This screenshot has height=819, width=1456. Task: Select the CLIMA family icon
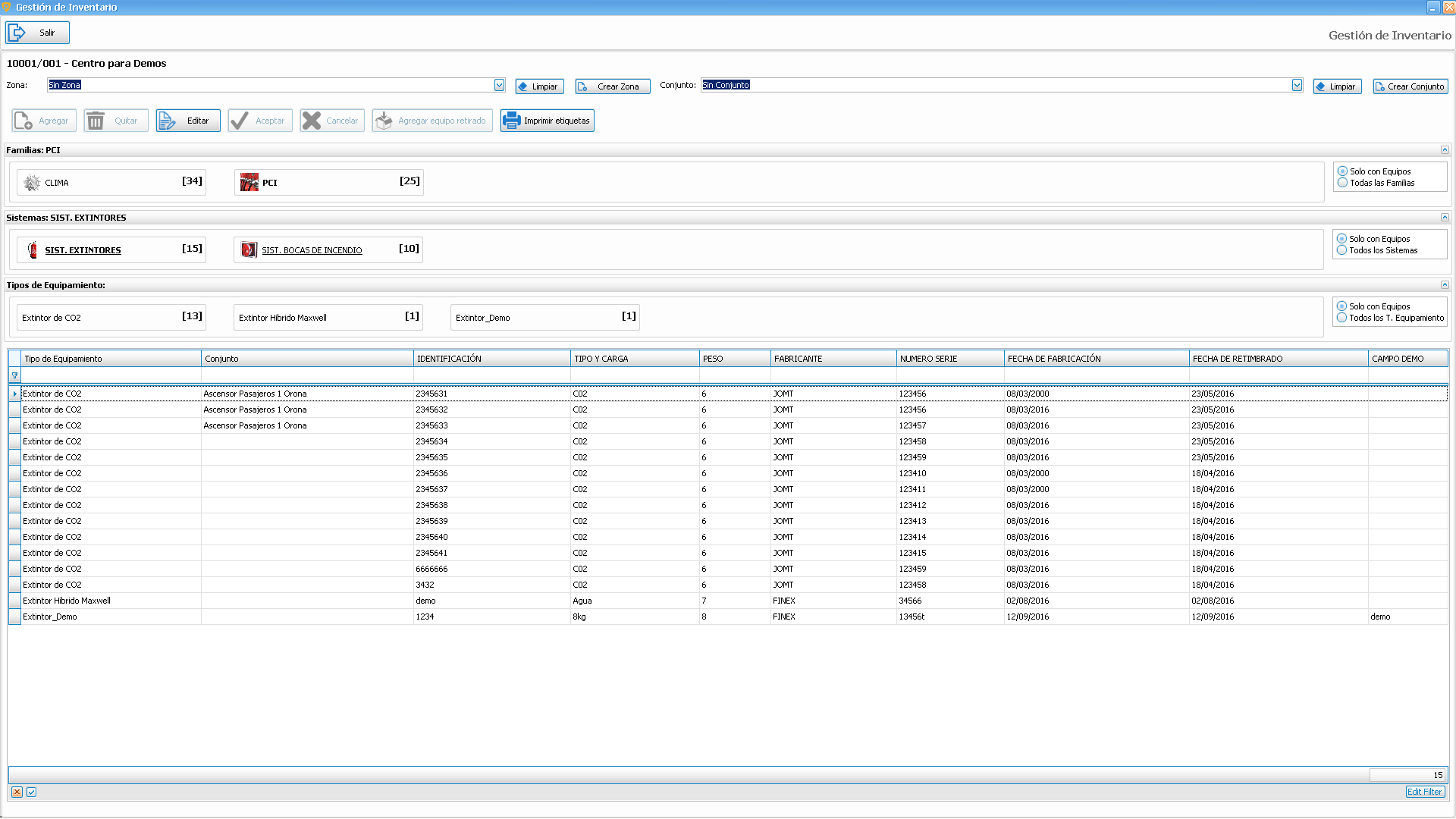pyautogui.click(x=32, y=183)
